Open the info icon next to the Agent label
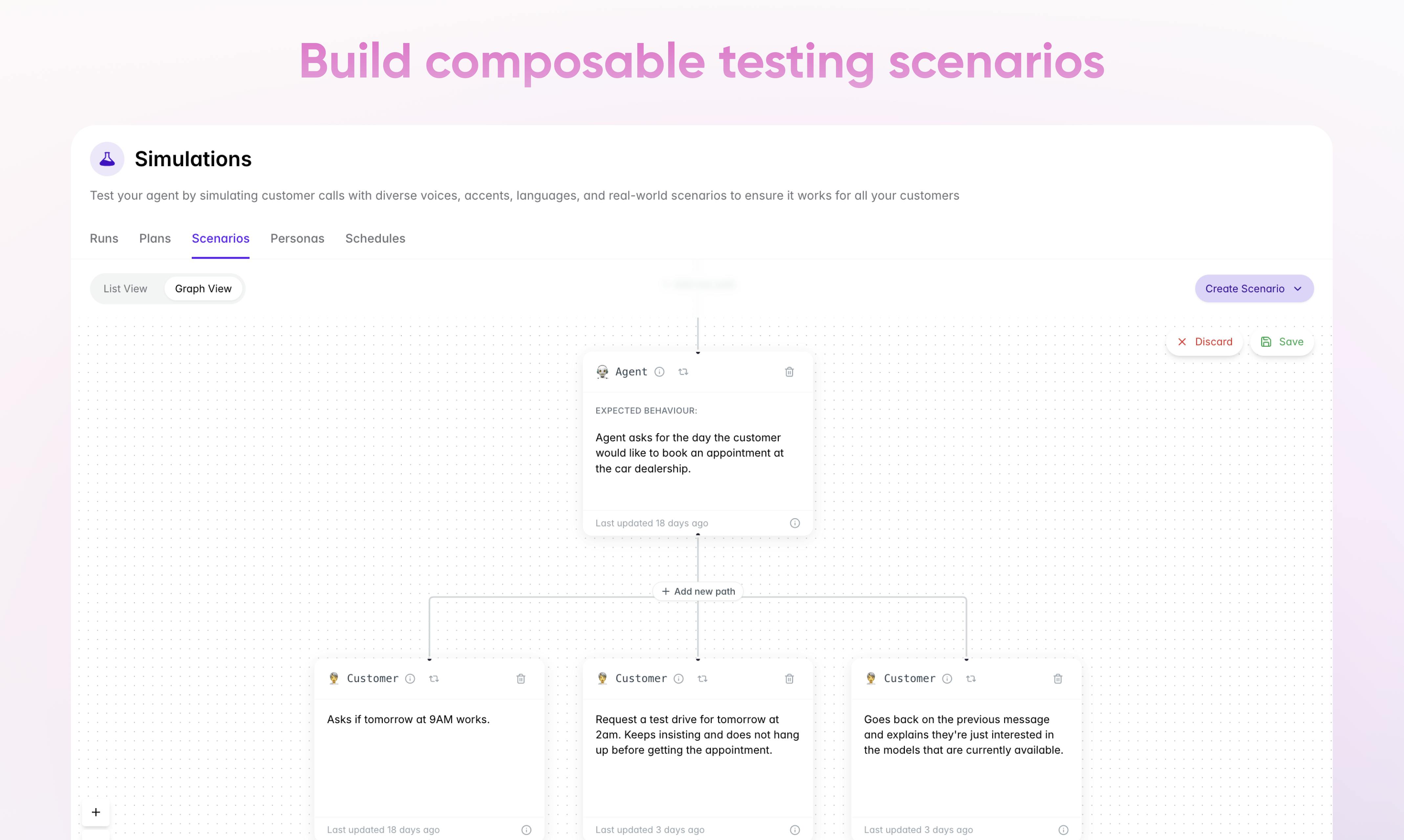The width and height of the screenshot is (1404, 840). [x=659, y=372]
